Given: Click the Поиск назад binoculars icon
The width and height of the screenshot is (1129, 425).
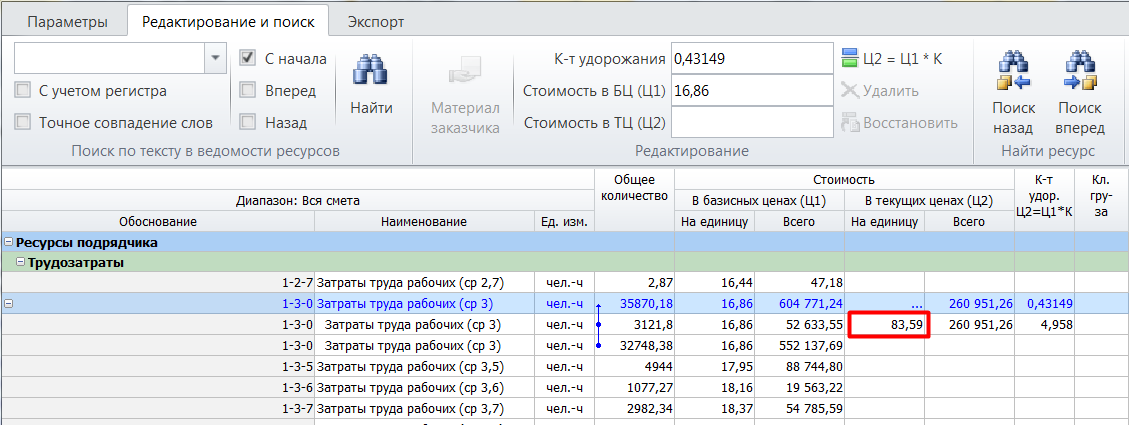Looking at the screenshot, I should click(x=1013, y=71).
